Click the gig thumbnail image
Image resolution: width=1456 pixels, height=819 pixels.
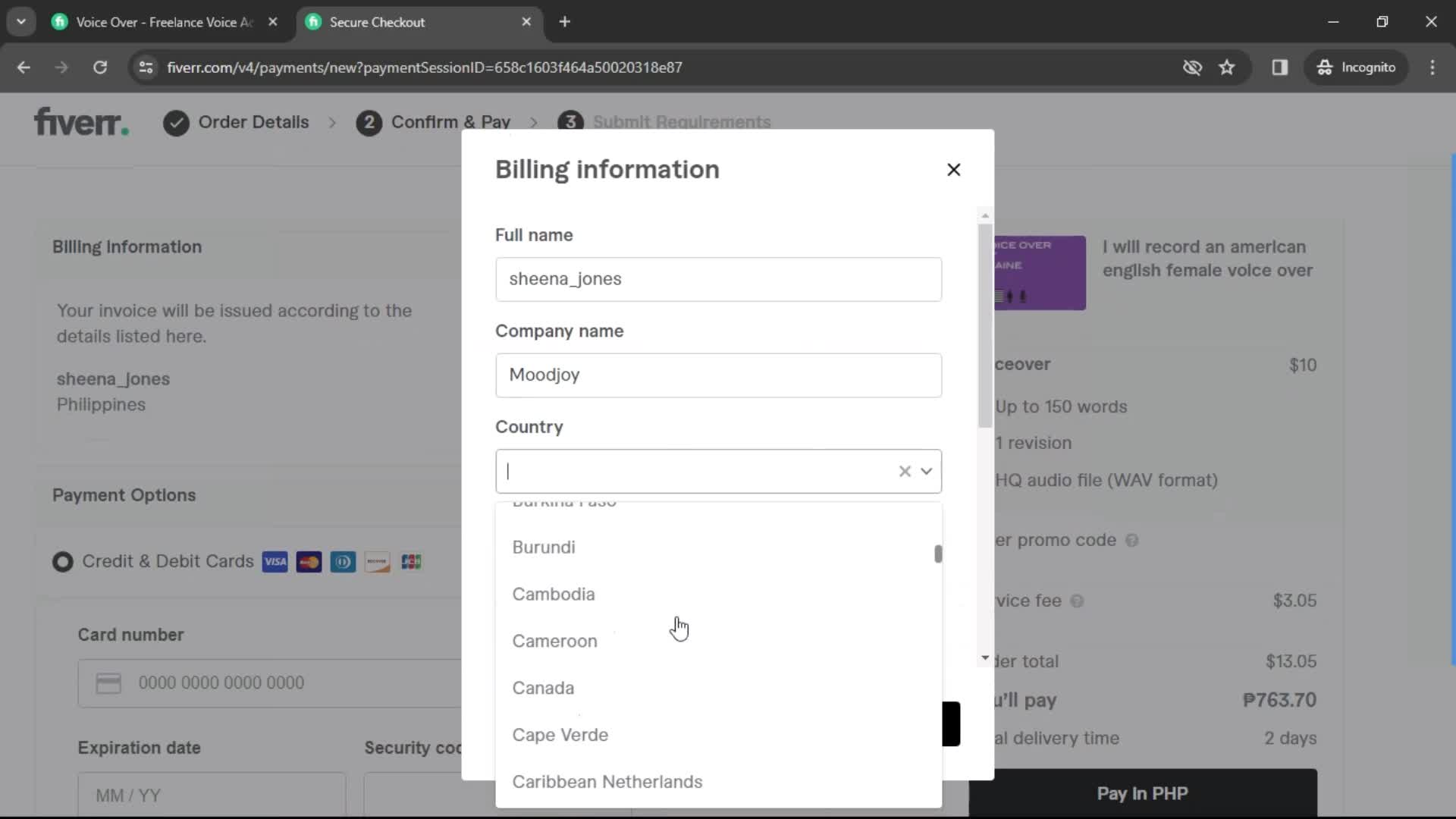pos(1040,273)
